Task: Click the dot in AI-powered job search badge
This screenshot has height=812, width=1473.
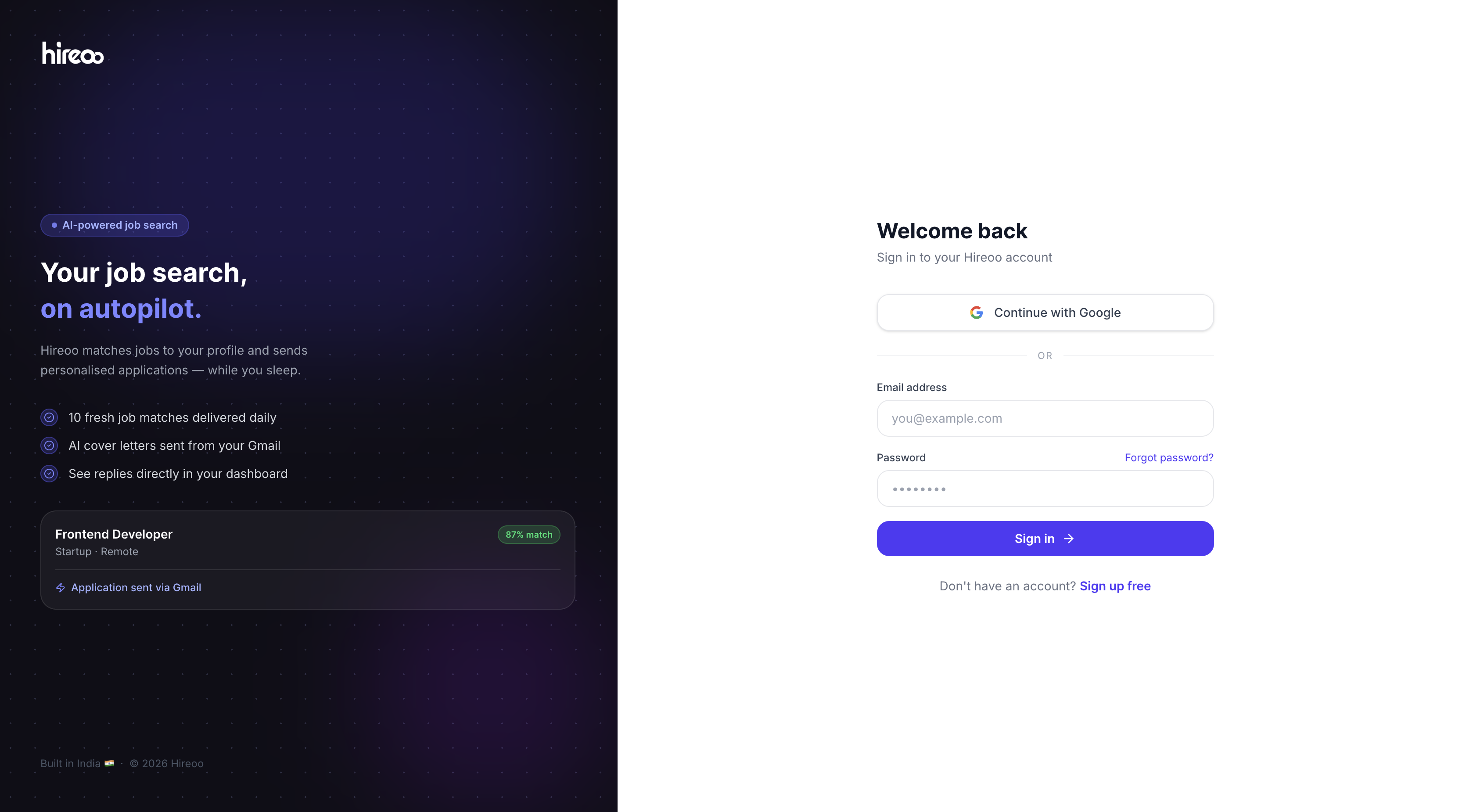Action: point(54,225)
